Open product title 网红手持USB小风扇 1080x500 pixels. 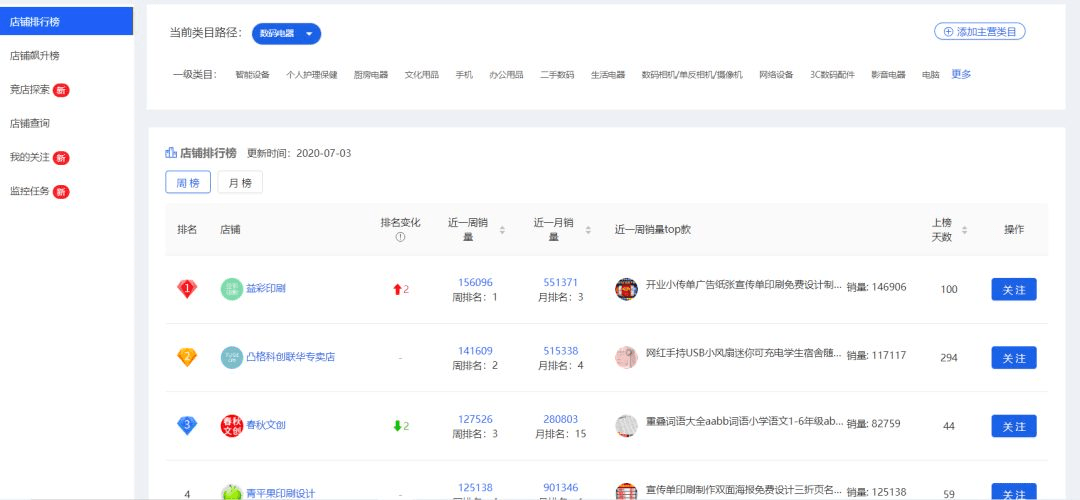click(x=744, y=353)
